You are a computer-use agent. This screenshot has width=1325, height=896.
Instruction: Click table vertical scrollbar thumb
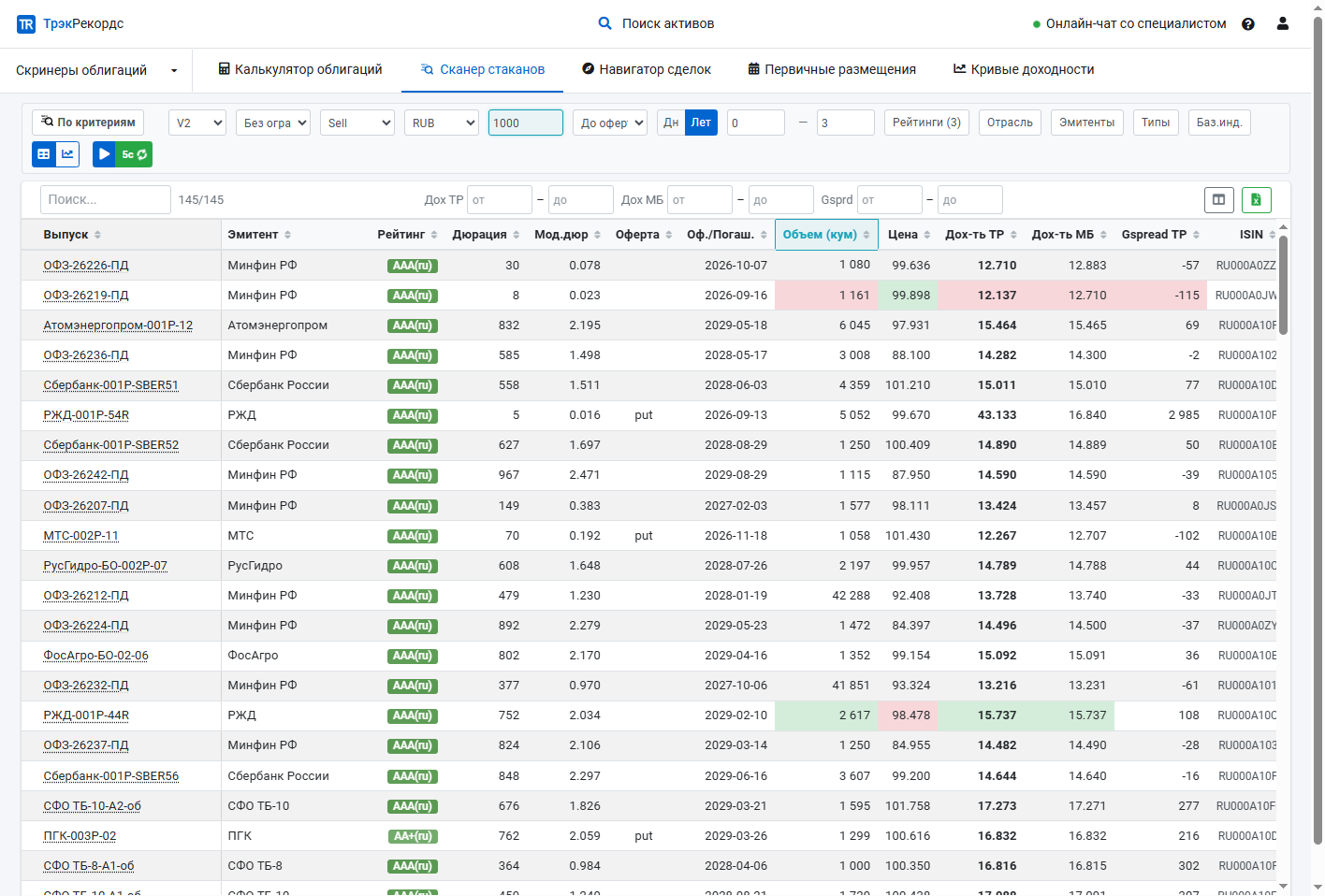(1283, 284)
